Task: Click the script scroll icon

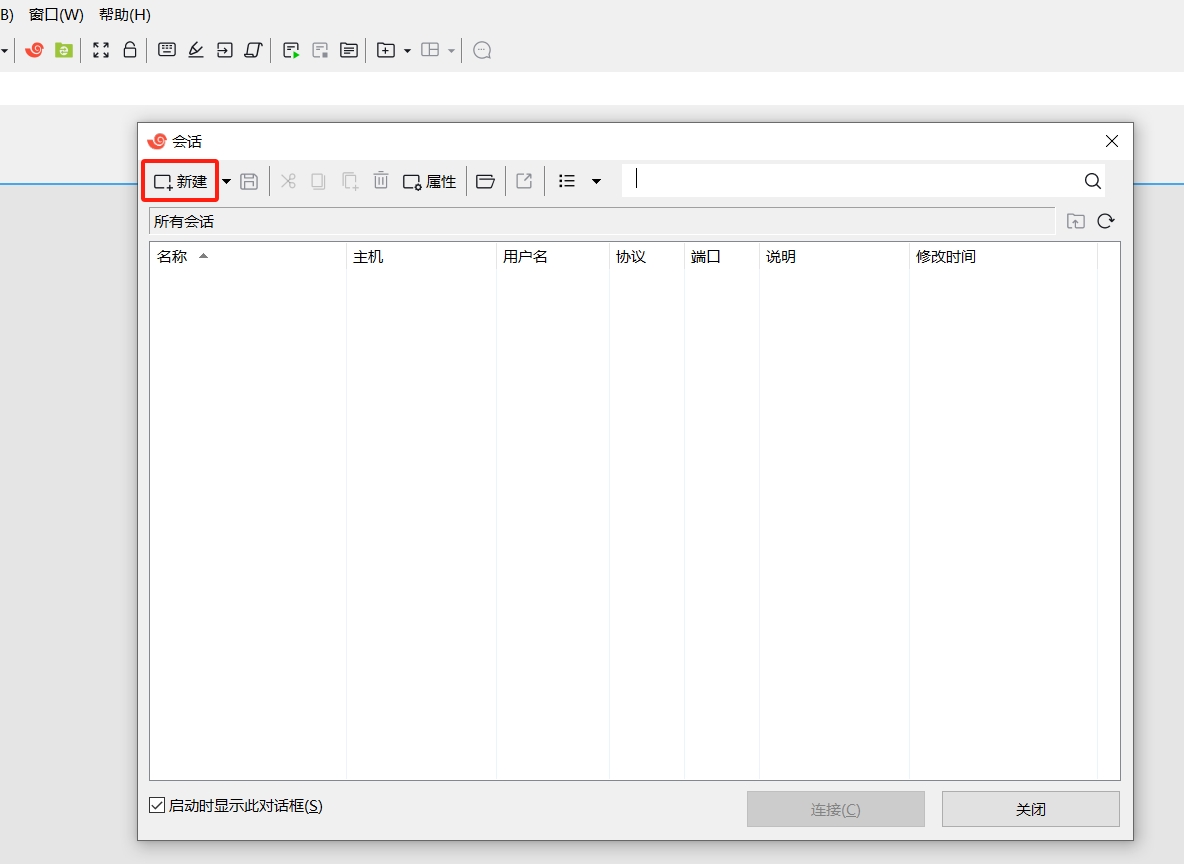Action: click(x=253, y=50)
